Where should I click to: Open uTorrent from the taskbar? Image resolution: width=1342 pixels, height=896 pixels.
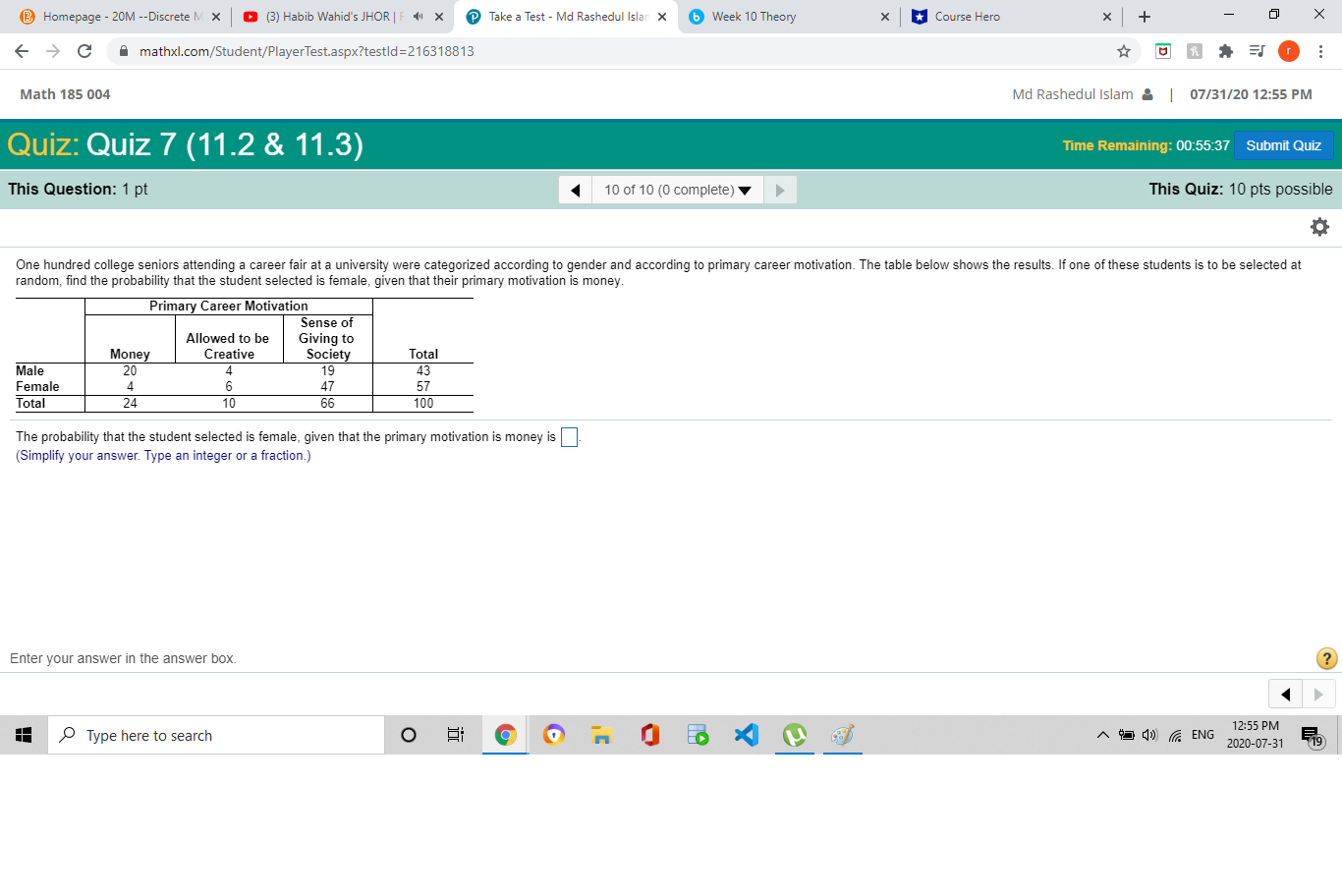[x=795, y=734]
